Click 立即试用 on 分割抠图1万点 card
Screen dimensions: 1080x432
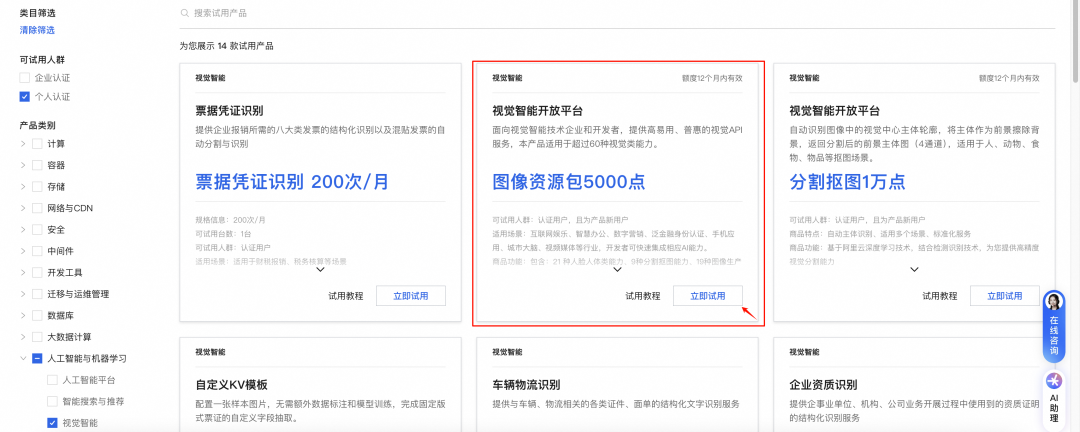[x=1005, y=296]
